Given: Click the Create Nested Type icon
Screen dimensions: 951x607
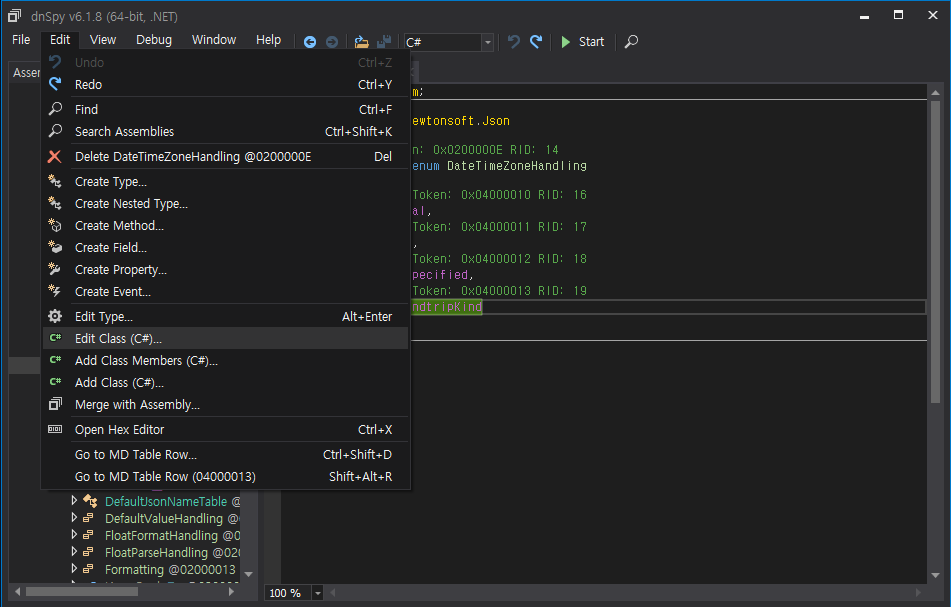Looking at the screenshot, I should pyautogui.click(x=55, y=203).
